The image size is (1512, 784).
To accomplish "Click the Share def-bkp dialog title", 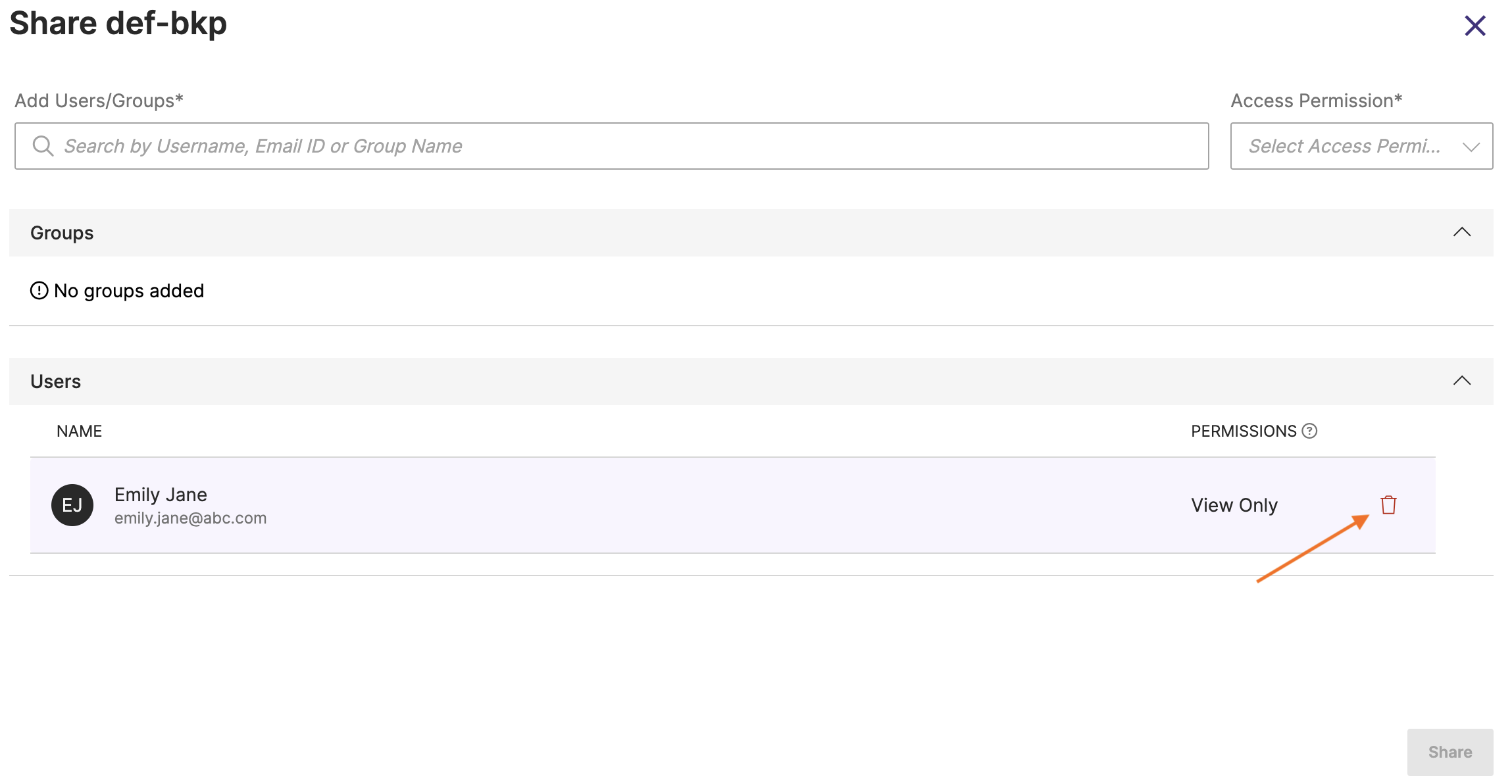I will tap(118, 24).
